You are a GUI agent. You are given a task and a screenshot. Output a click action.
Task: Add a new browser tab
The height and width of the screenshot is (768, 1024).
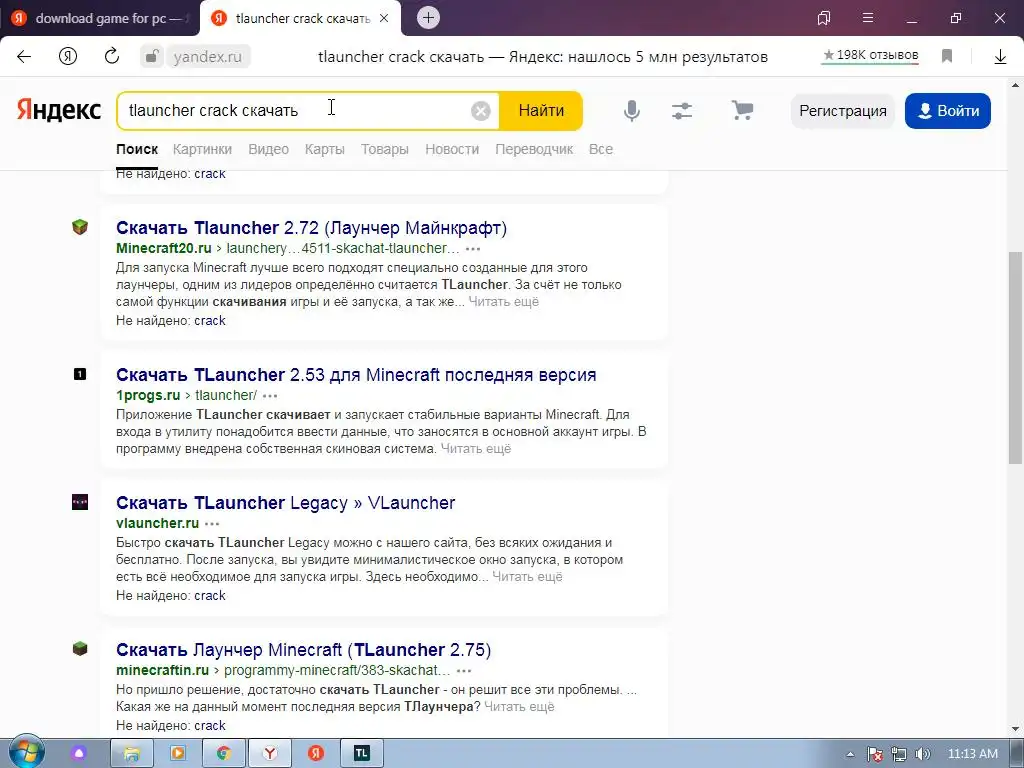click(x=428, y=18)
